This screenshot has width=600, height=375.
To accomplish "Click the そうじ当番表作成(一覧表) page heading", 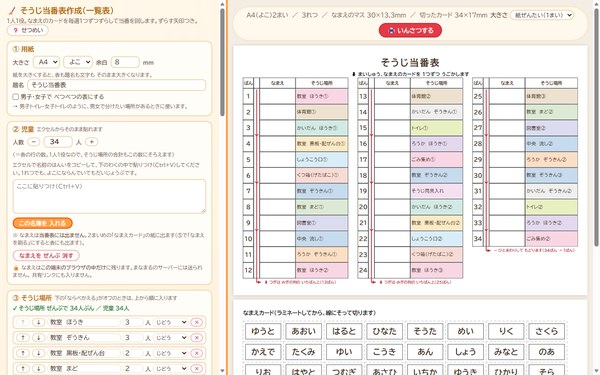I will [67, 11].
